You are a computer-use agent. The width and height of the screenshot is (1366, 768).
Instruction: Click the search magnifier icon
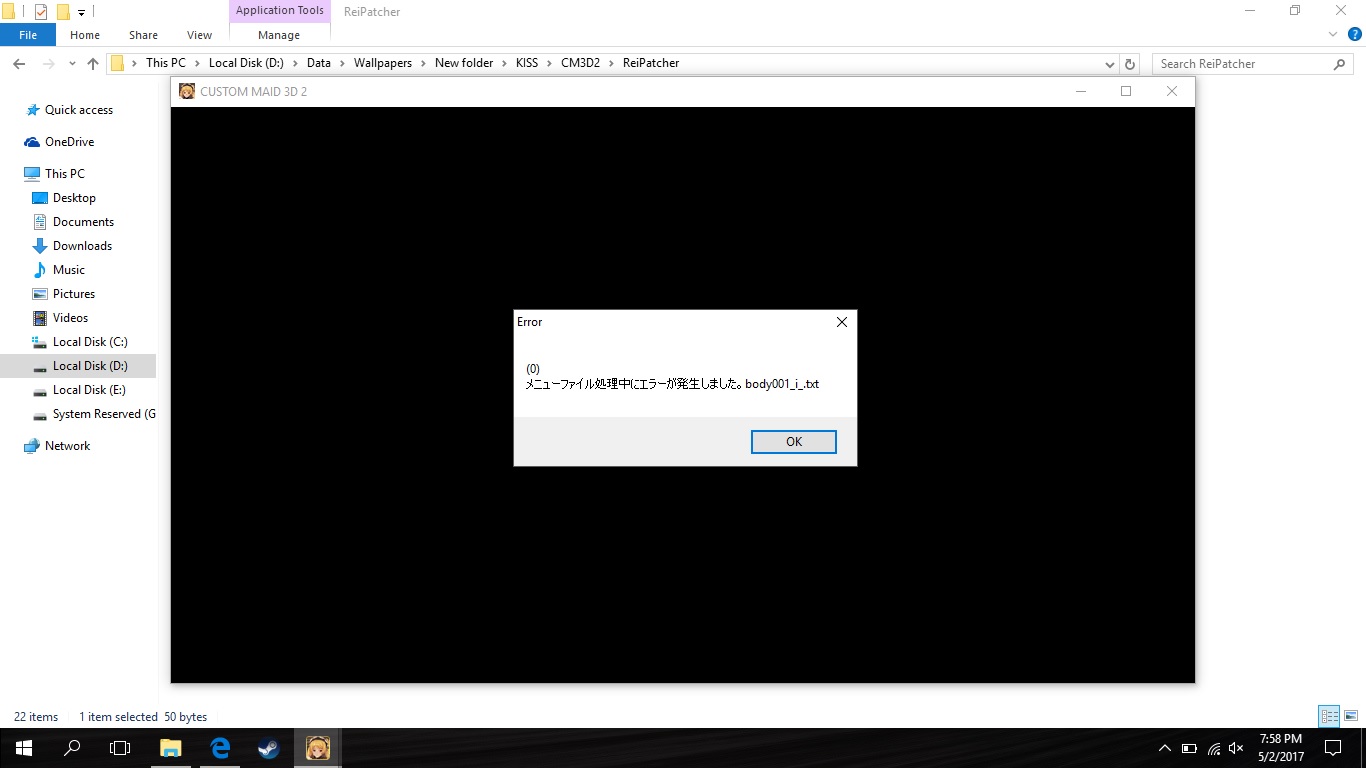click(x=1340, y=64)
